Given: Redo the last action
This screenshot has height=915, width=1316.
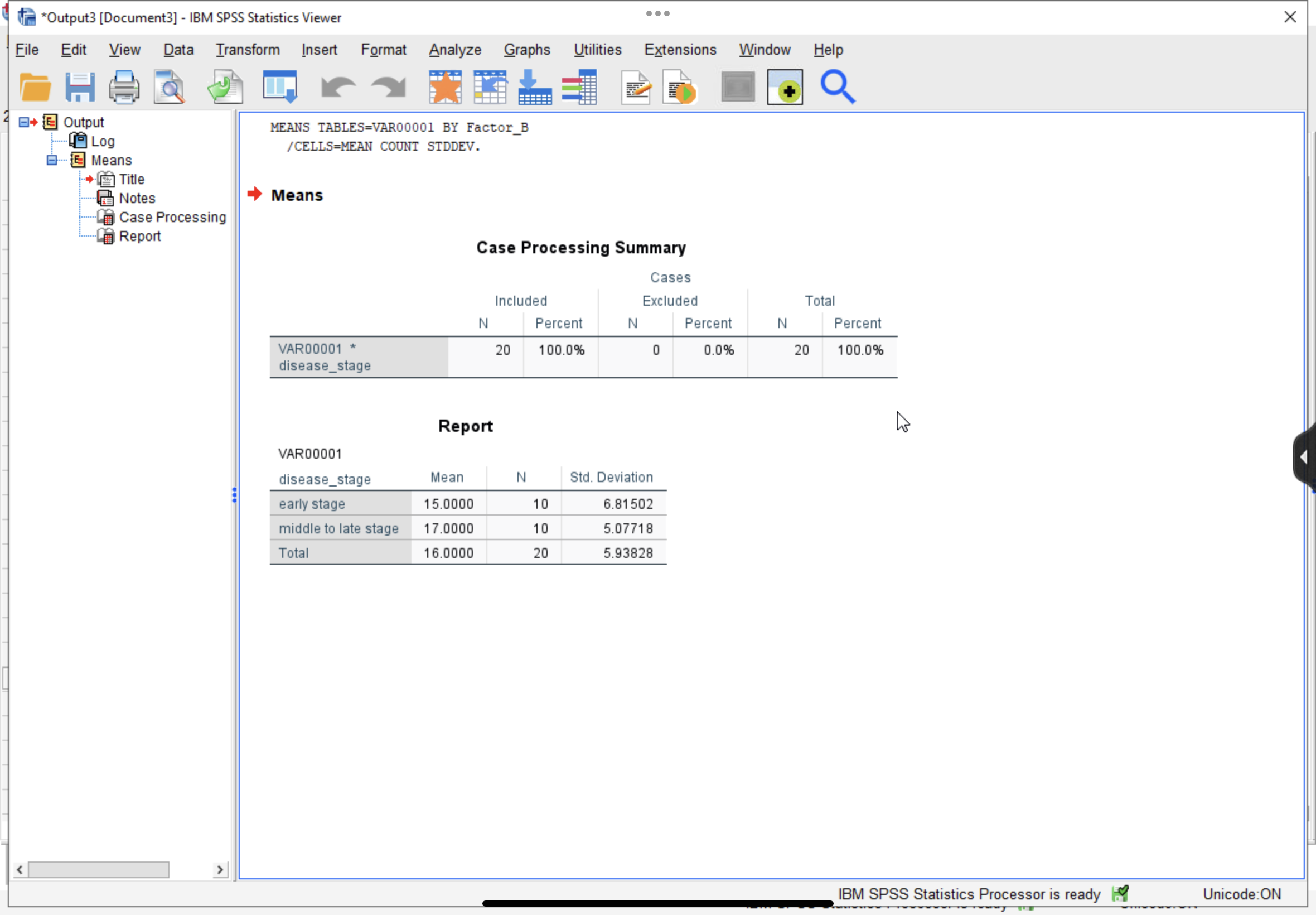Looking at the screenshot, I should click(x=387, y=86).
